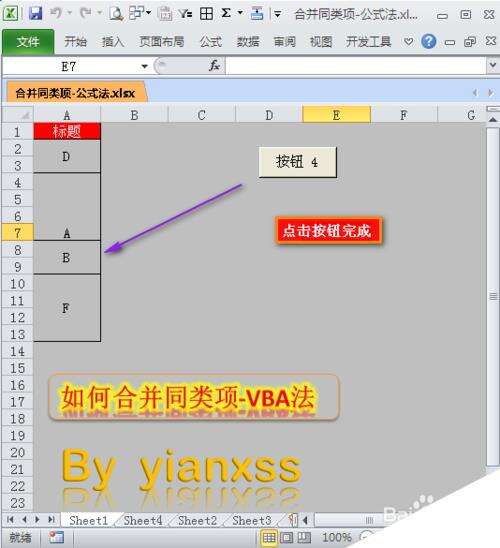
Task: Click the Undo arrow icon
Action: click(56, 13)
